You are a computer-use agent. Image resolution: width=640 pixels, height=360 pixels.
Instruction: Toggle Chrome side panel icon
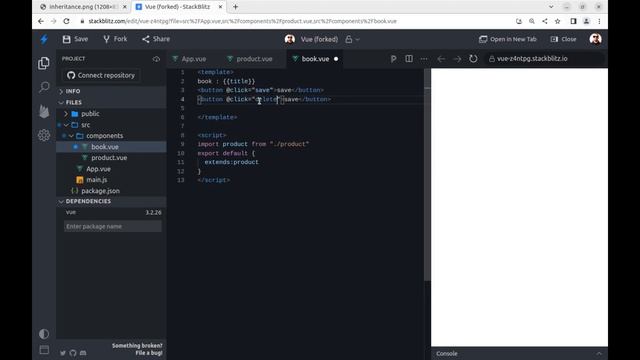[x=573, y=21]
